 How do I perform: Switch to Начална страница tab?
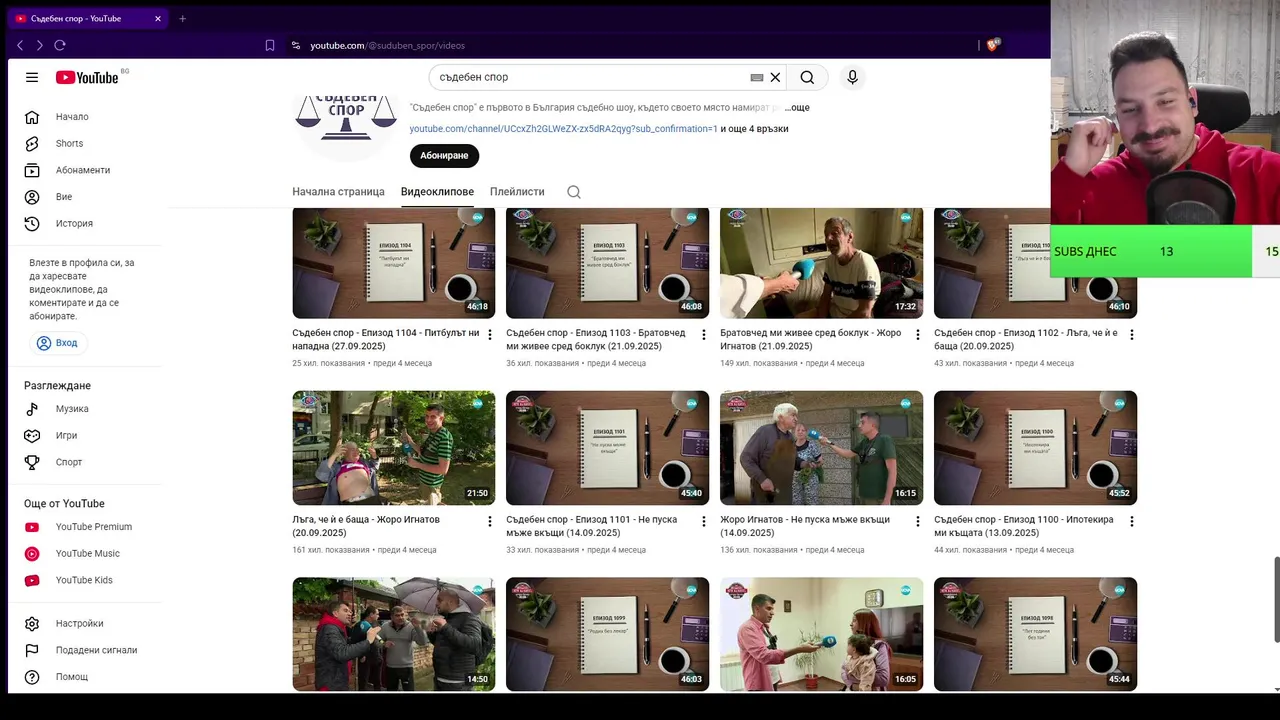pos(338,192)
